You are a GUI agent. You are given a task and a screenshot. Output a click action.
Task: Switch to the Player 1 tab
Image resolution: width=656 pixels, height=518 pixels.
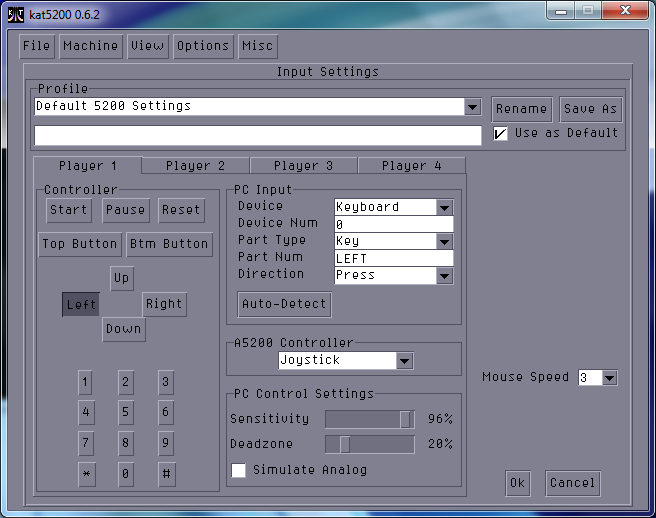coord(87,166)
